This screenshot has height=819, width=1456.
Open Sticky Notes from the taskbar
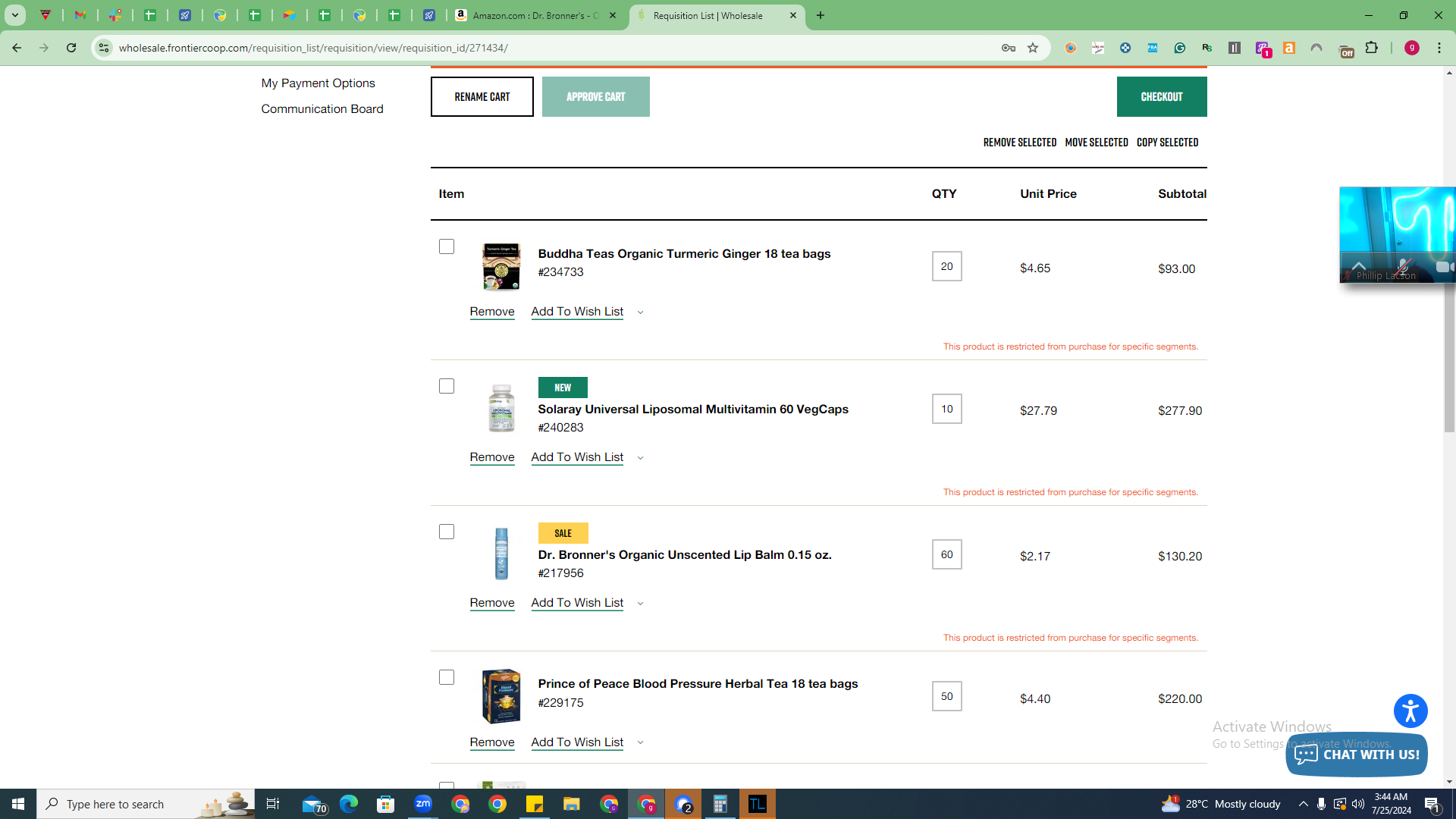click(x=535, y=804)
